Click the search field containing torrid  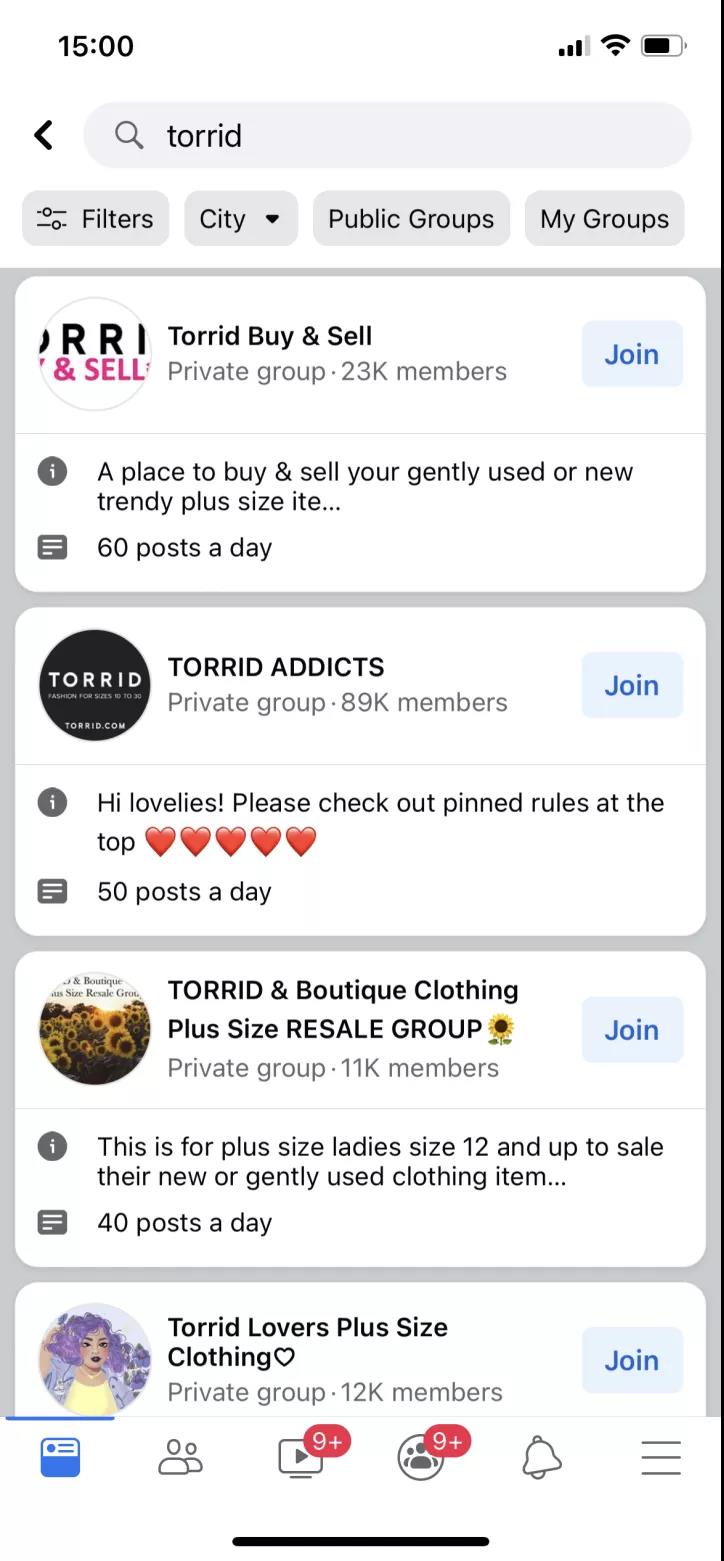coord(400,135)
